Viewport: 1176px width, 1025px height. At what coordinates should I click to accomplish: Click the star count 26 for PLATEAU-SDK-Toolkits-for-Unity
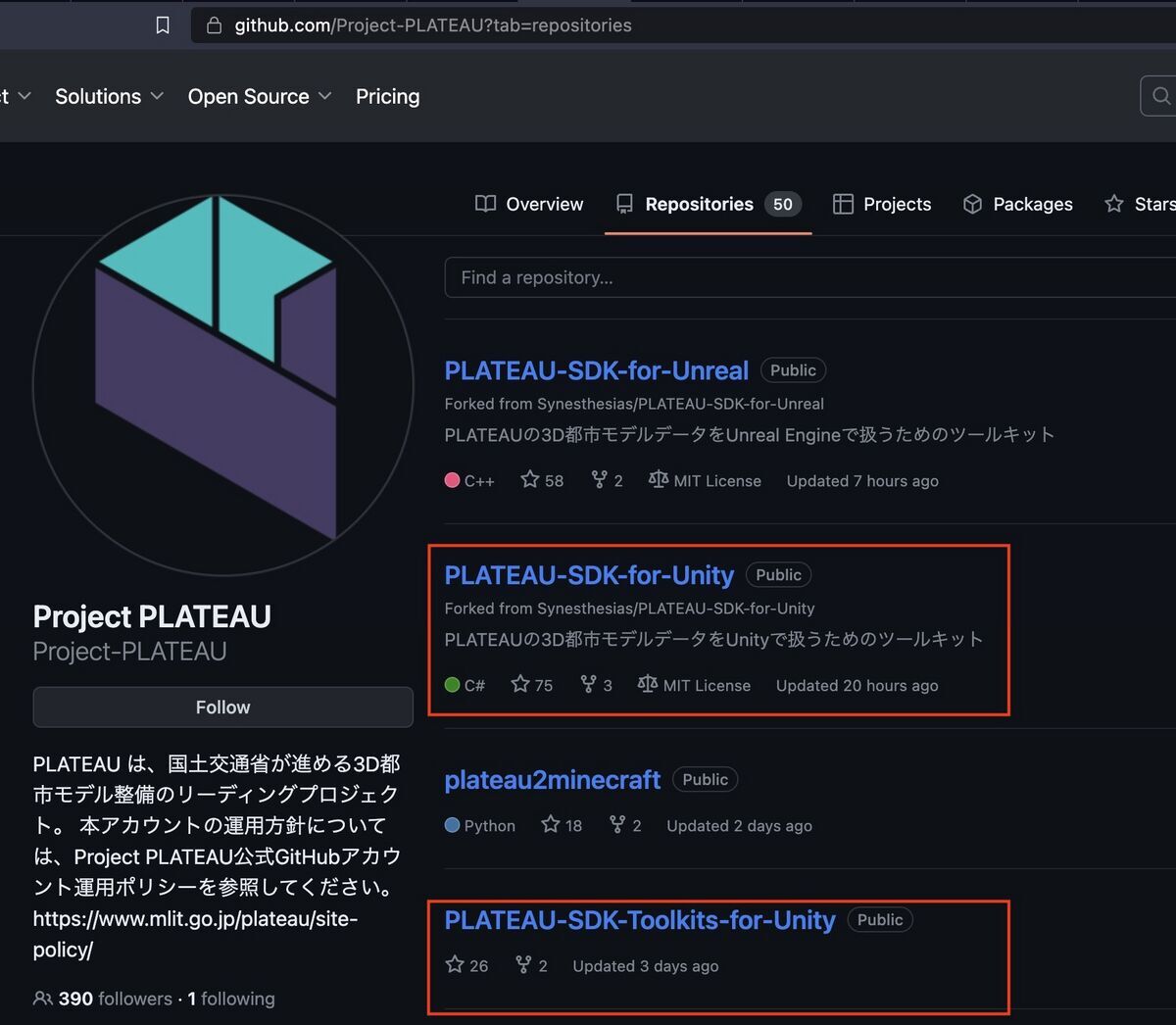tap(466, 965)
